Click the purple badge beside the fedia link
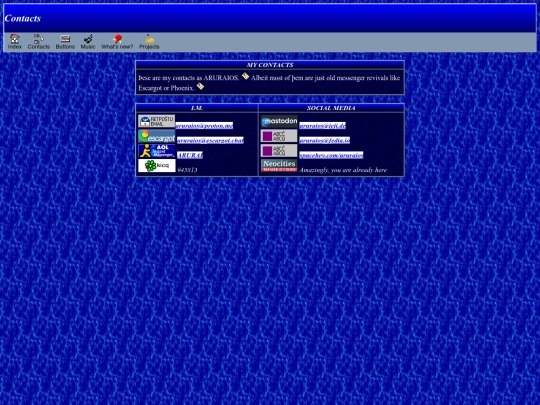540x405 pixels. click(279, 136)
